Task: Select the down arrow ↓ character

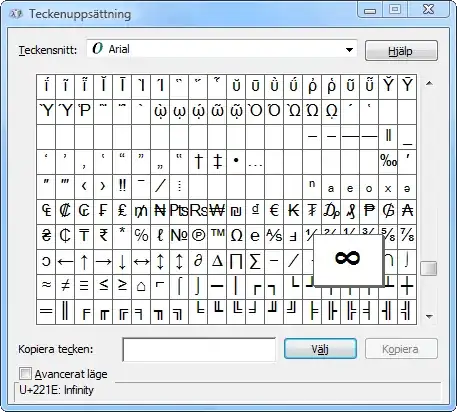Action: tap(122, 262)
